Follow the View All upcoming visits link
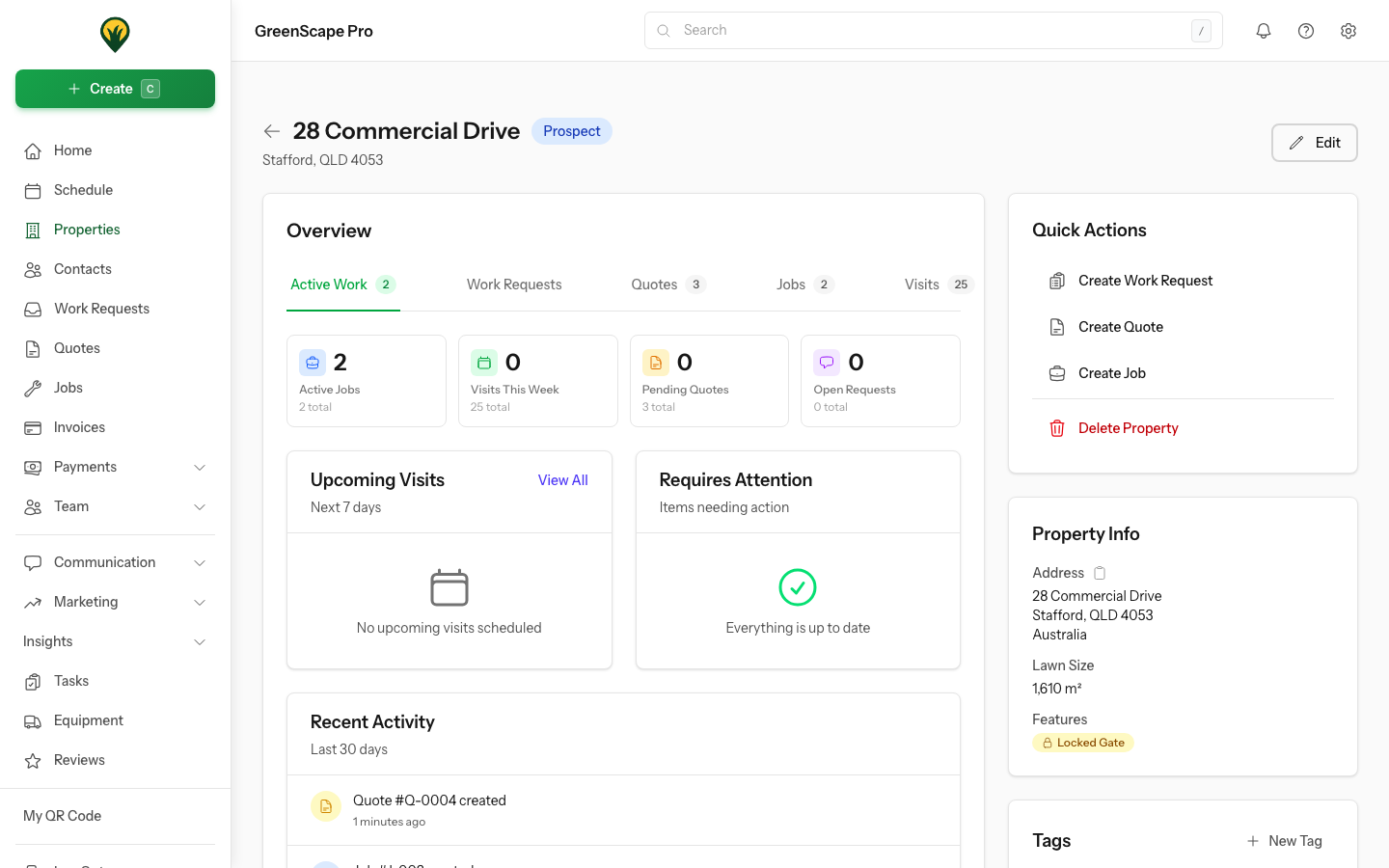This screenshot has width=1389, height=868. click(562, 480)
